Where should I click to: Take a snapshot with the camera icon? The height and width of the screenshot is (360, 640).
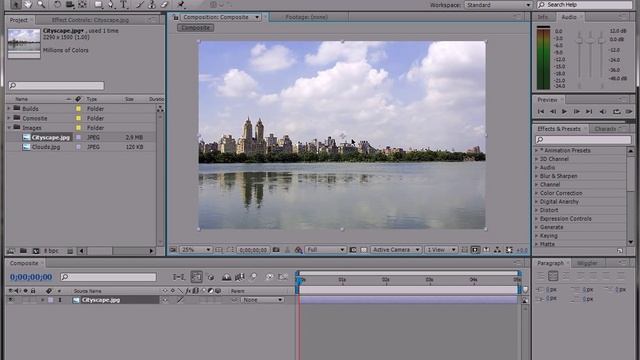point(276,249)
